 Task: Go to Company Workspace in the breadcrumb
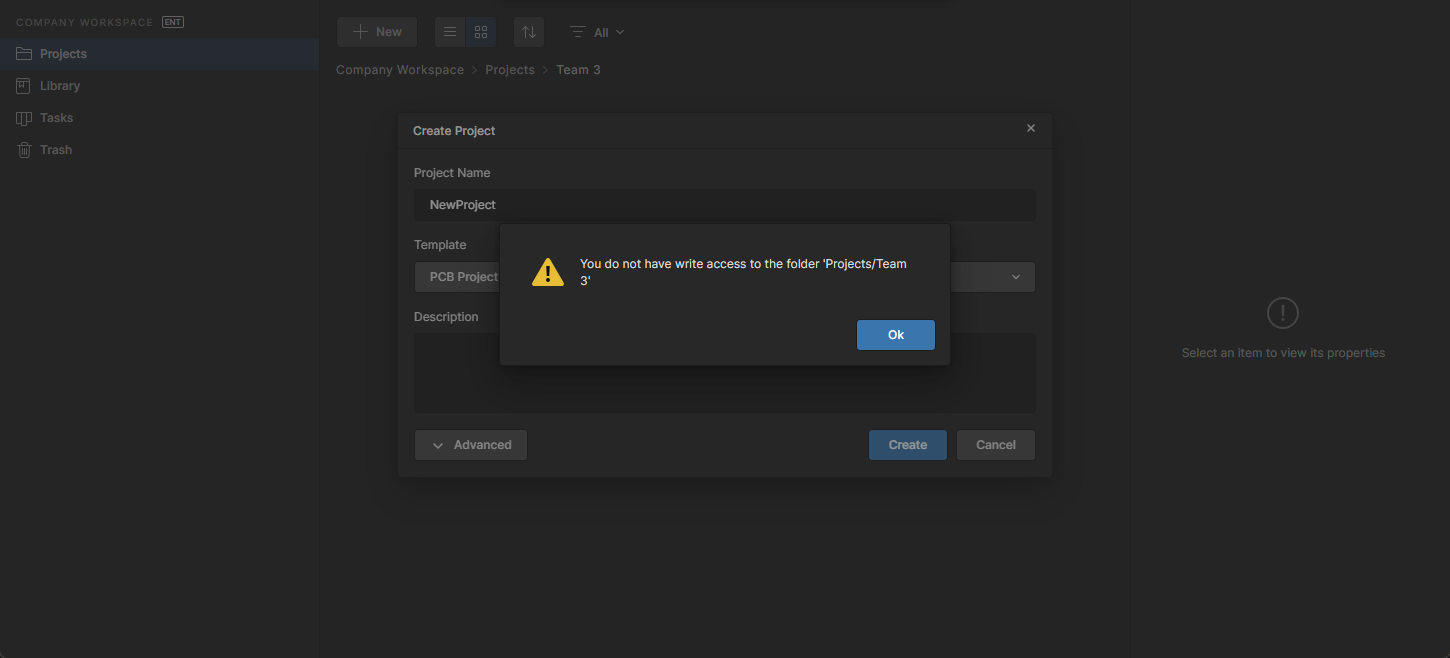click(x=400, y=70)
